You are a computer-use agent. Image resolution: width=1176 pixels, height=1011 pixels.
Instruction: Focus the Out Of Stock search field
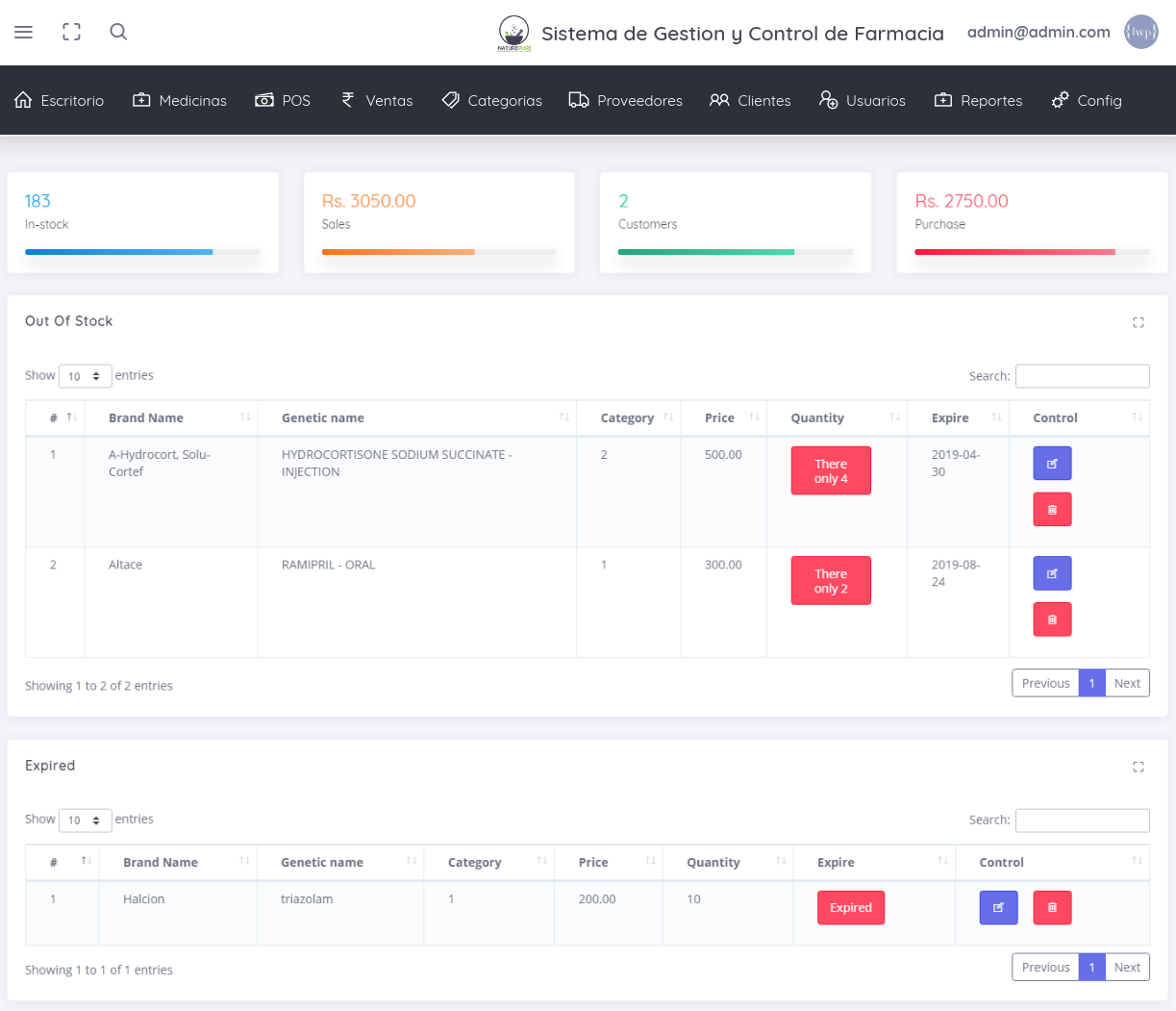coord(1083,376)
